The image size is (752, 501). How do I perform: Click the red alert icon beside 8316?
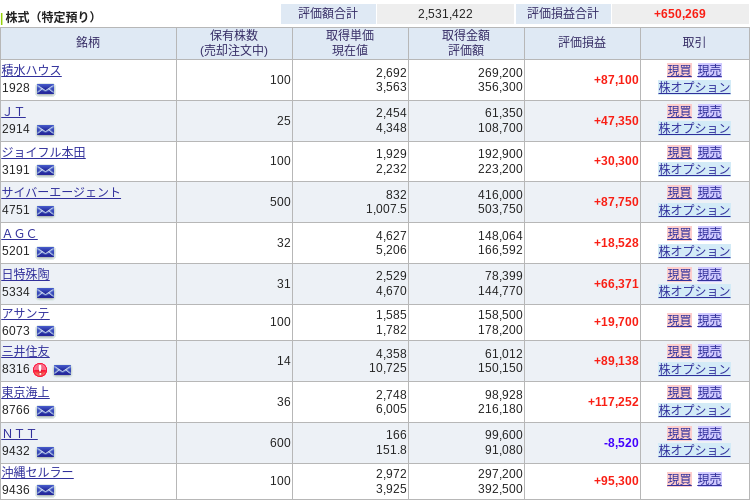40,370
